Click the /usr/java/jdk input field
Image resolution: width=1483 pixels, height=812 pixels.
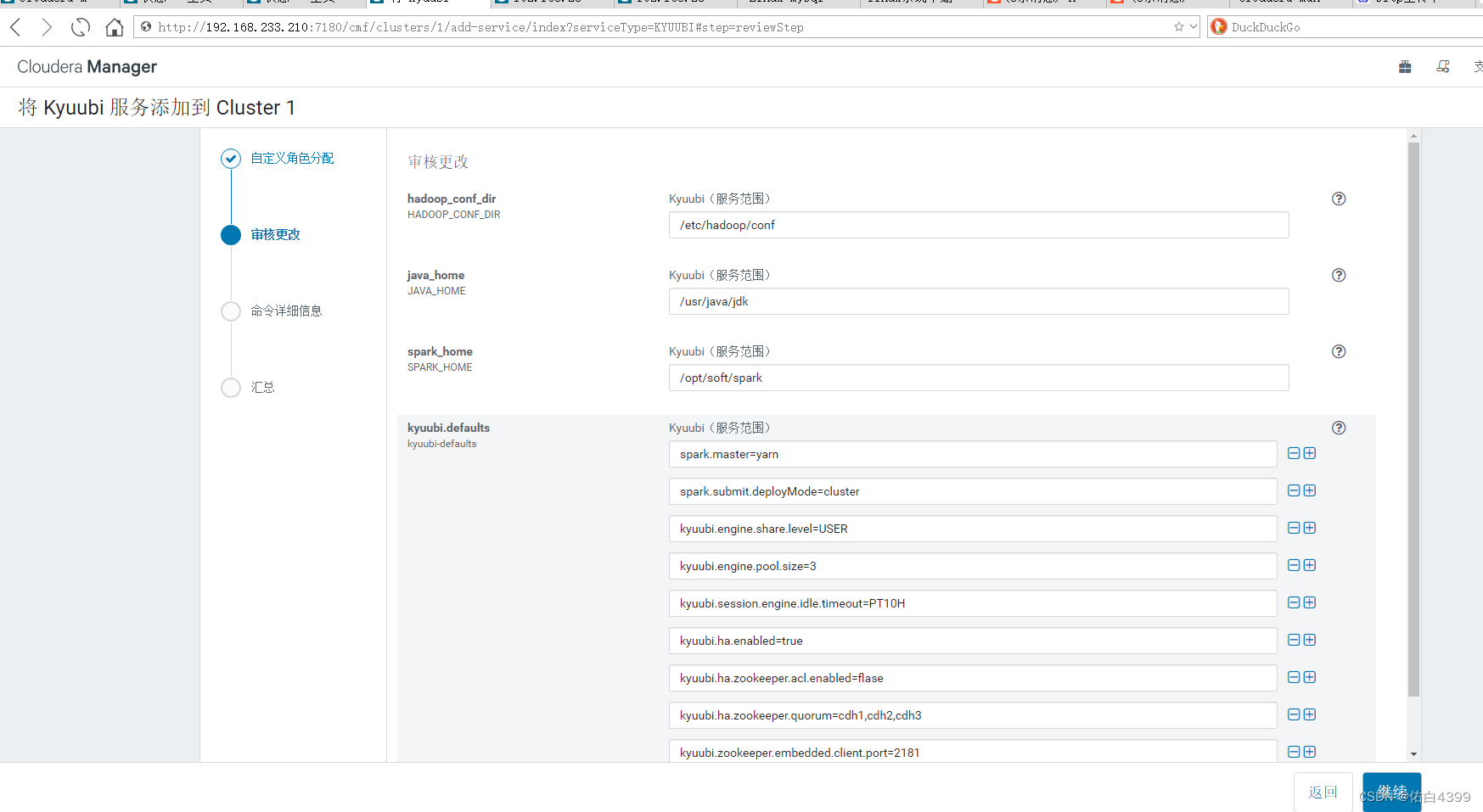978,301
